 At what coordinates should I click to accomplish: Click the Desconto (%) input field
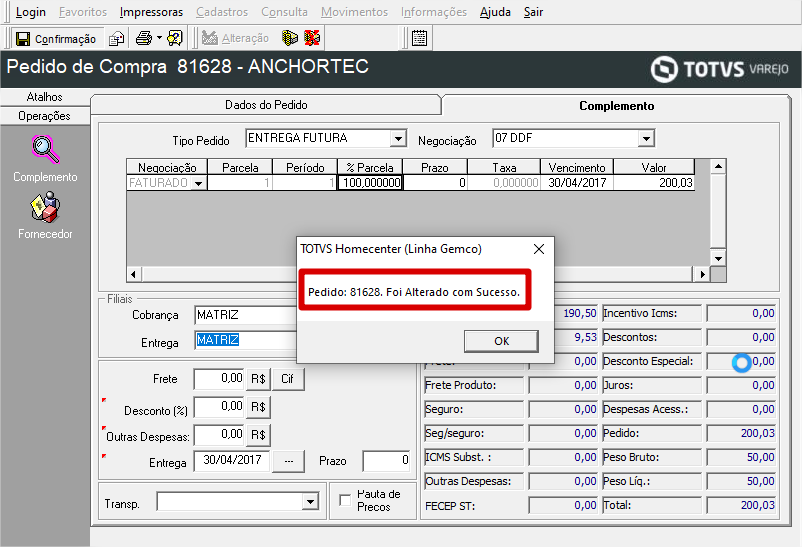click(x=219, y=407)
